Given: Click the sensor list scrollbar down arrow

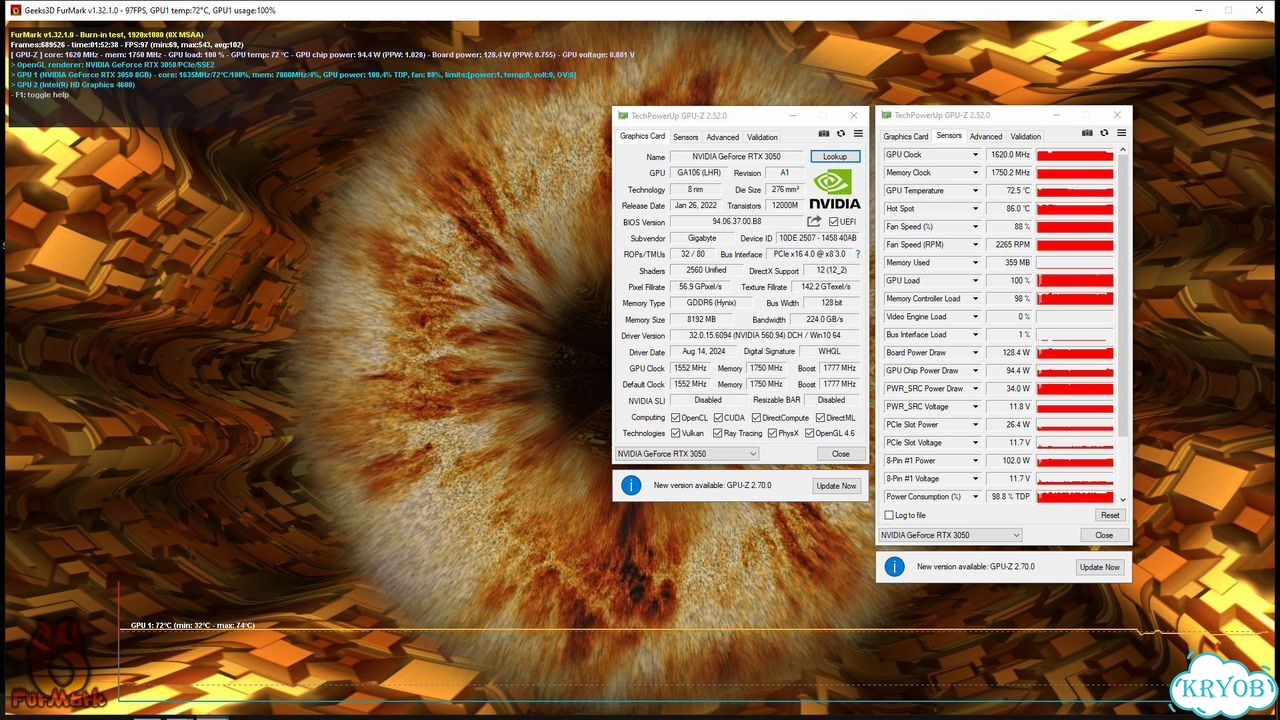Looking at the screenshot, I should 1122,499.
